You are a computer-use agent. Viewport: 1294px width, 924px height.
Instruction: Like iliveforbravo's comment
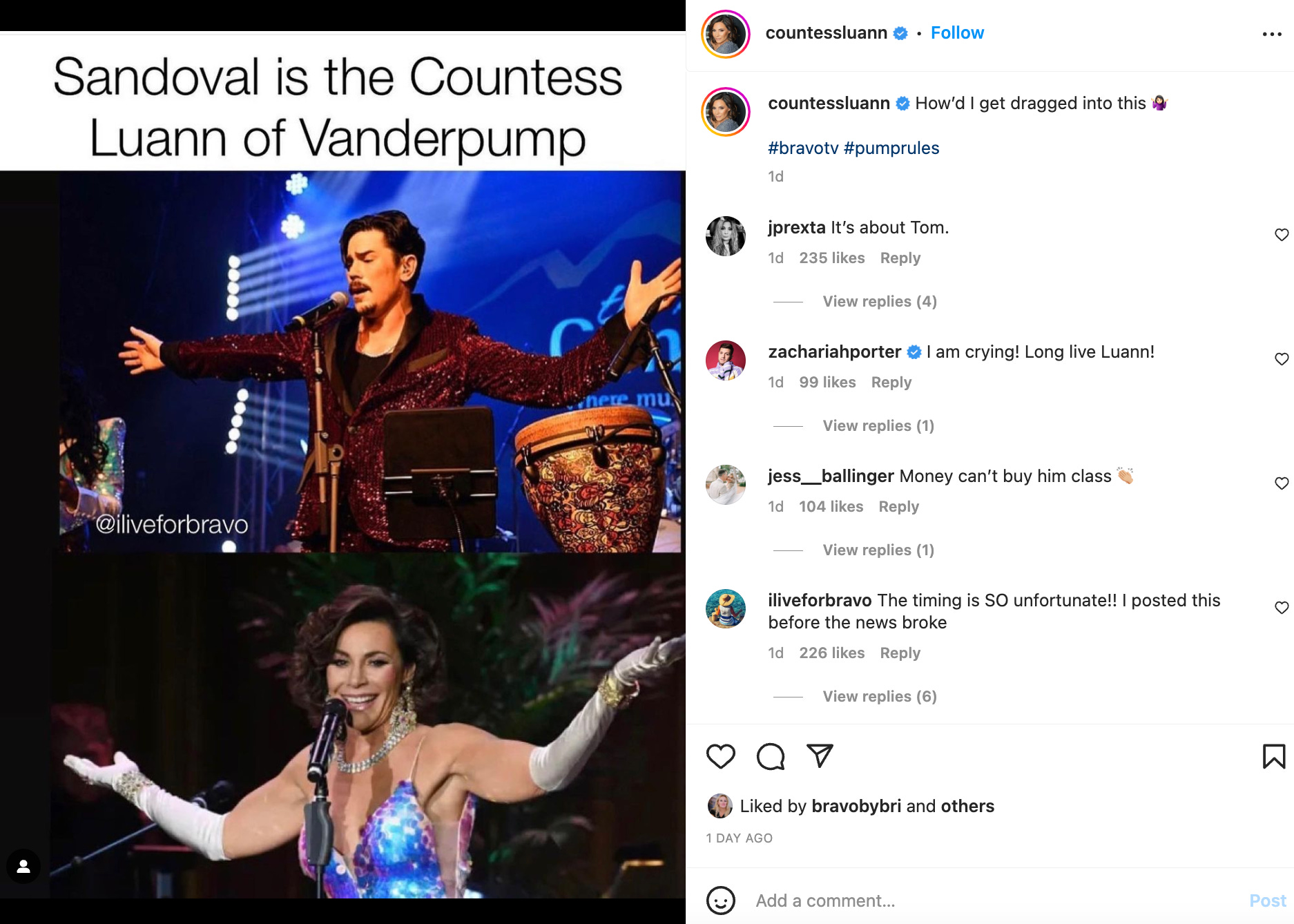click(x=1282, y=608)
